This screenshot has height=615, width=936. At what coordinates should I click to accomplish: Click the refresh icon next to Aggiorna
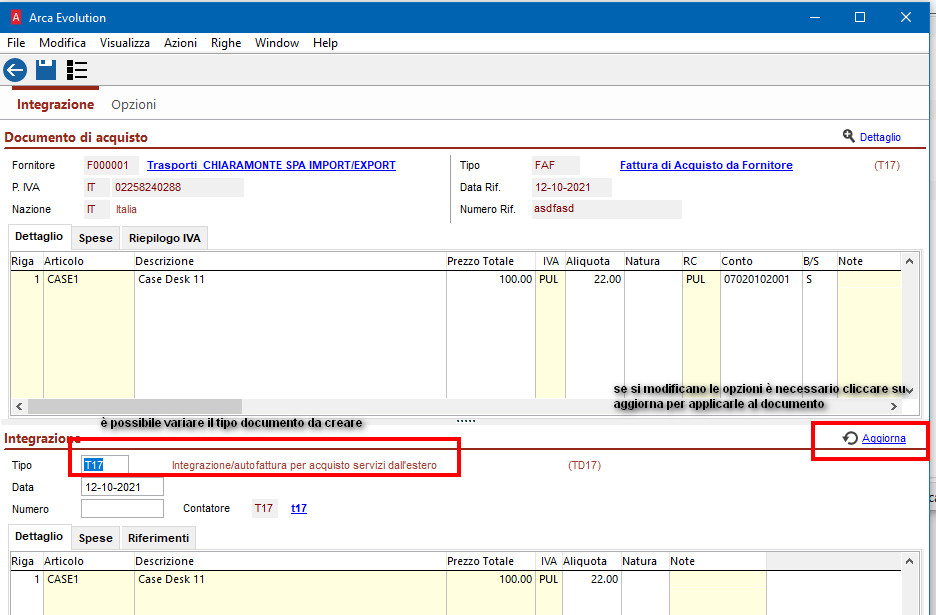[850, 438]
